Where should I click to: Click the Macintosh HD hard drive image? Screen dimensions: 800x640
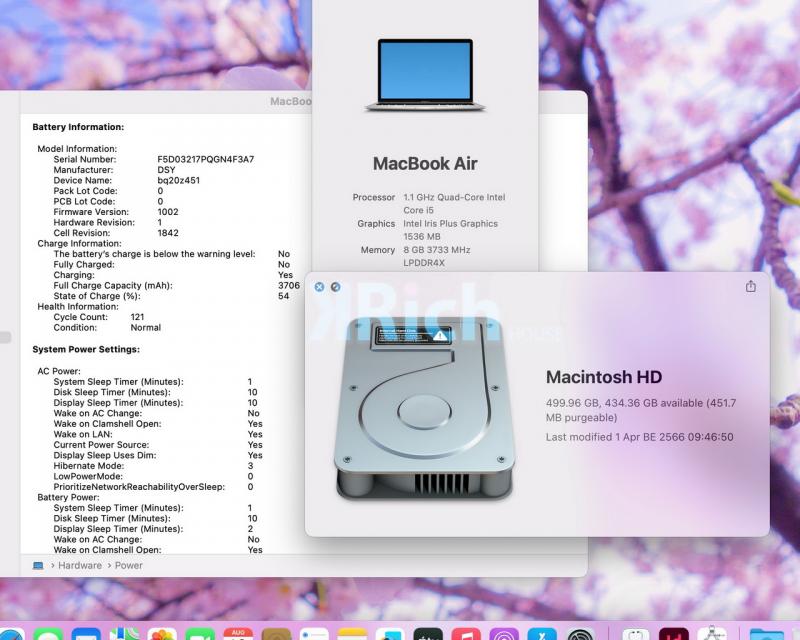(x=424, y=408)
